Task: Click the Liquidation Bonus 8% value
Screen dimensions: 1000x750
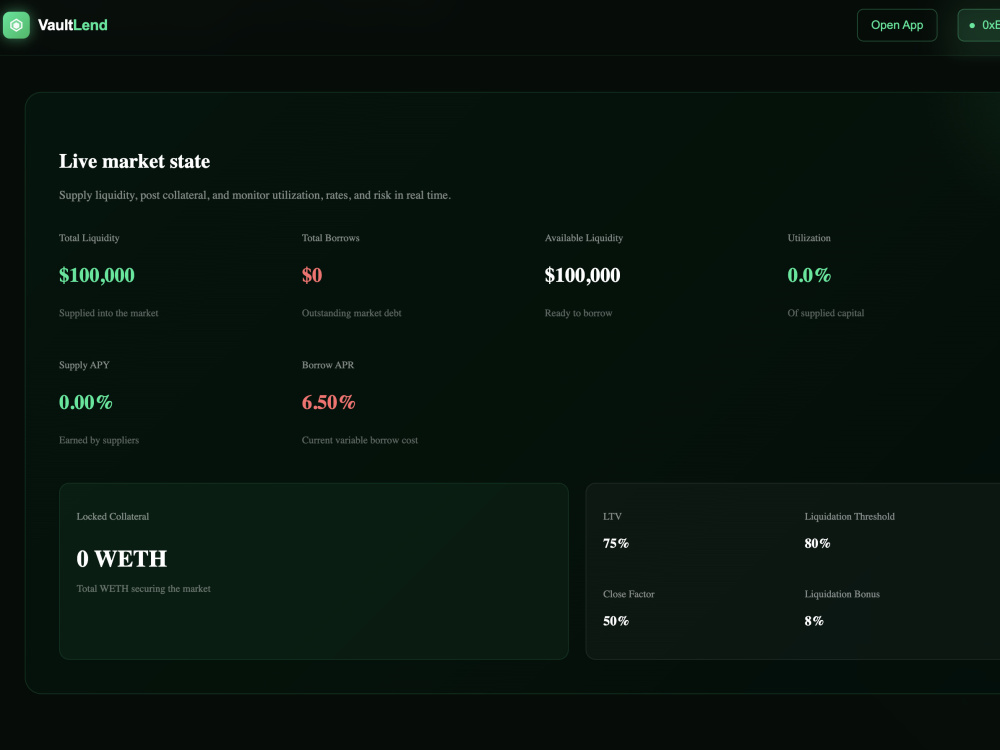Action: click(x=814, y=621)
